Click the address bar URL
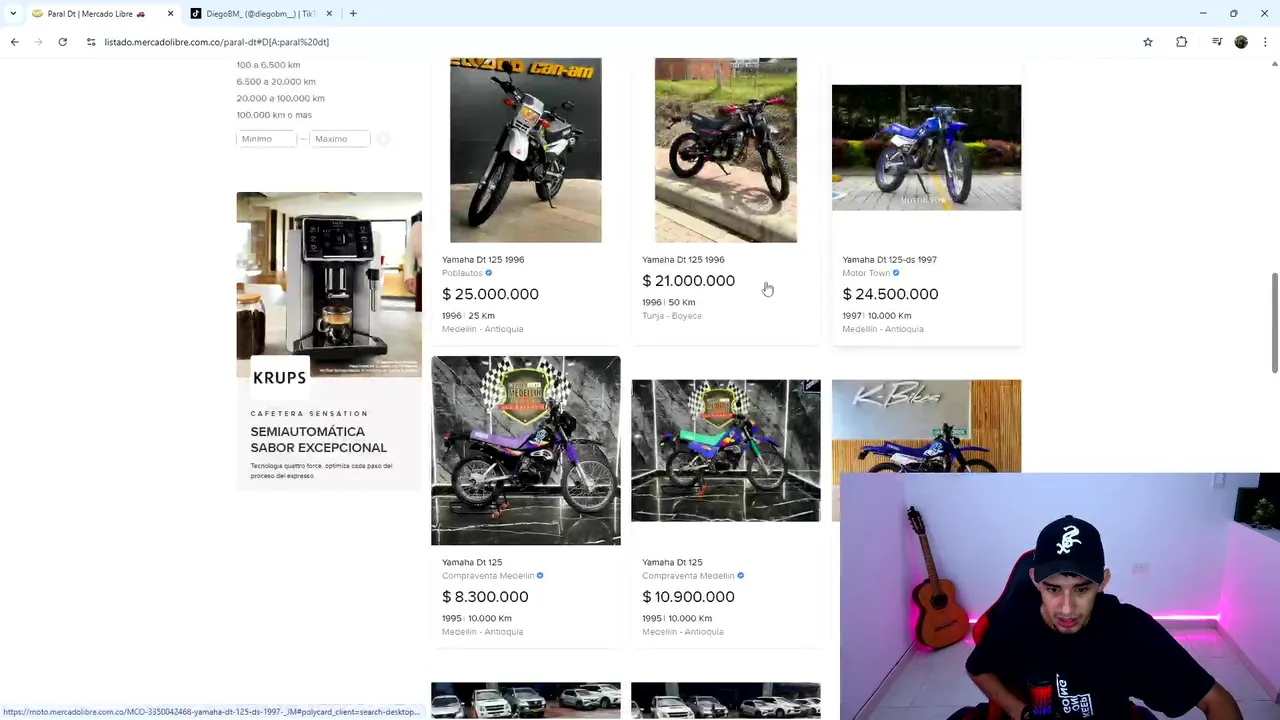Screen dimensions: 1280x720 pos(216,42)
